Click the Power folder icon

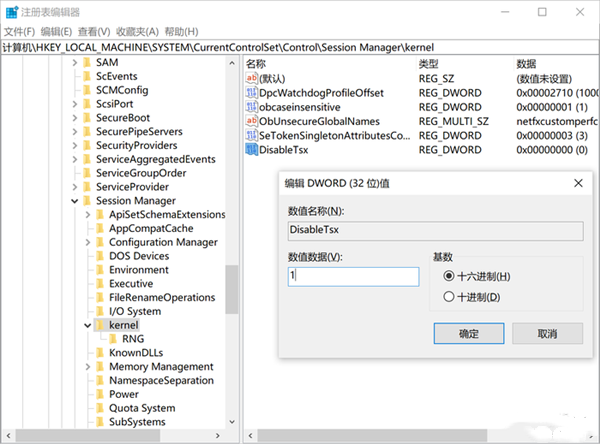[x=100, y=394]
